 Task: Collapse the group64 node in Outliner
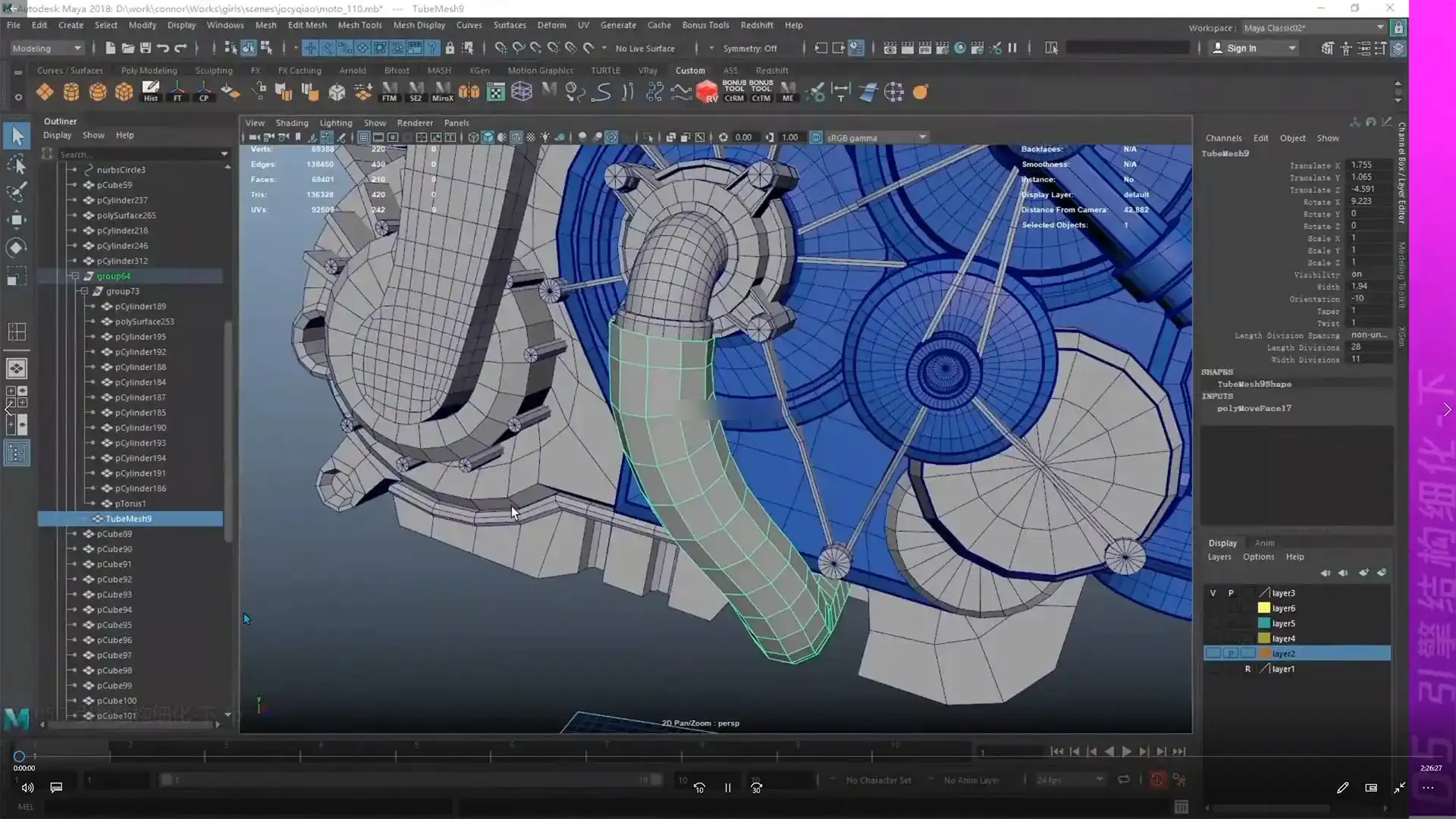coord(74,276)
